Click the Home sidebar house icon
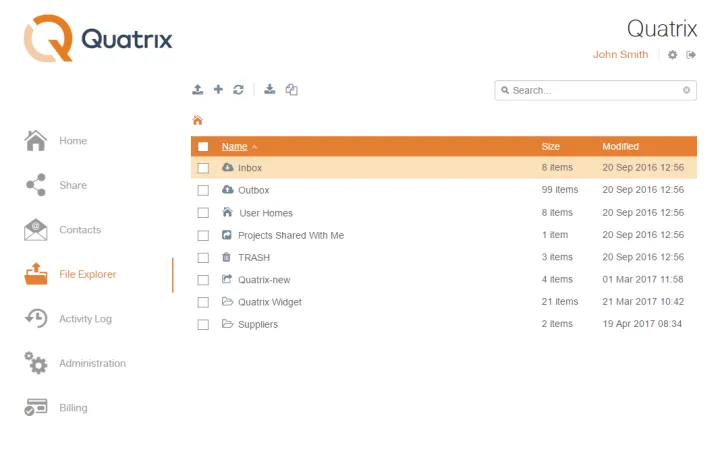This screenshot has height=474, width=720. pyautogui.click(x=36, y=141)
